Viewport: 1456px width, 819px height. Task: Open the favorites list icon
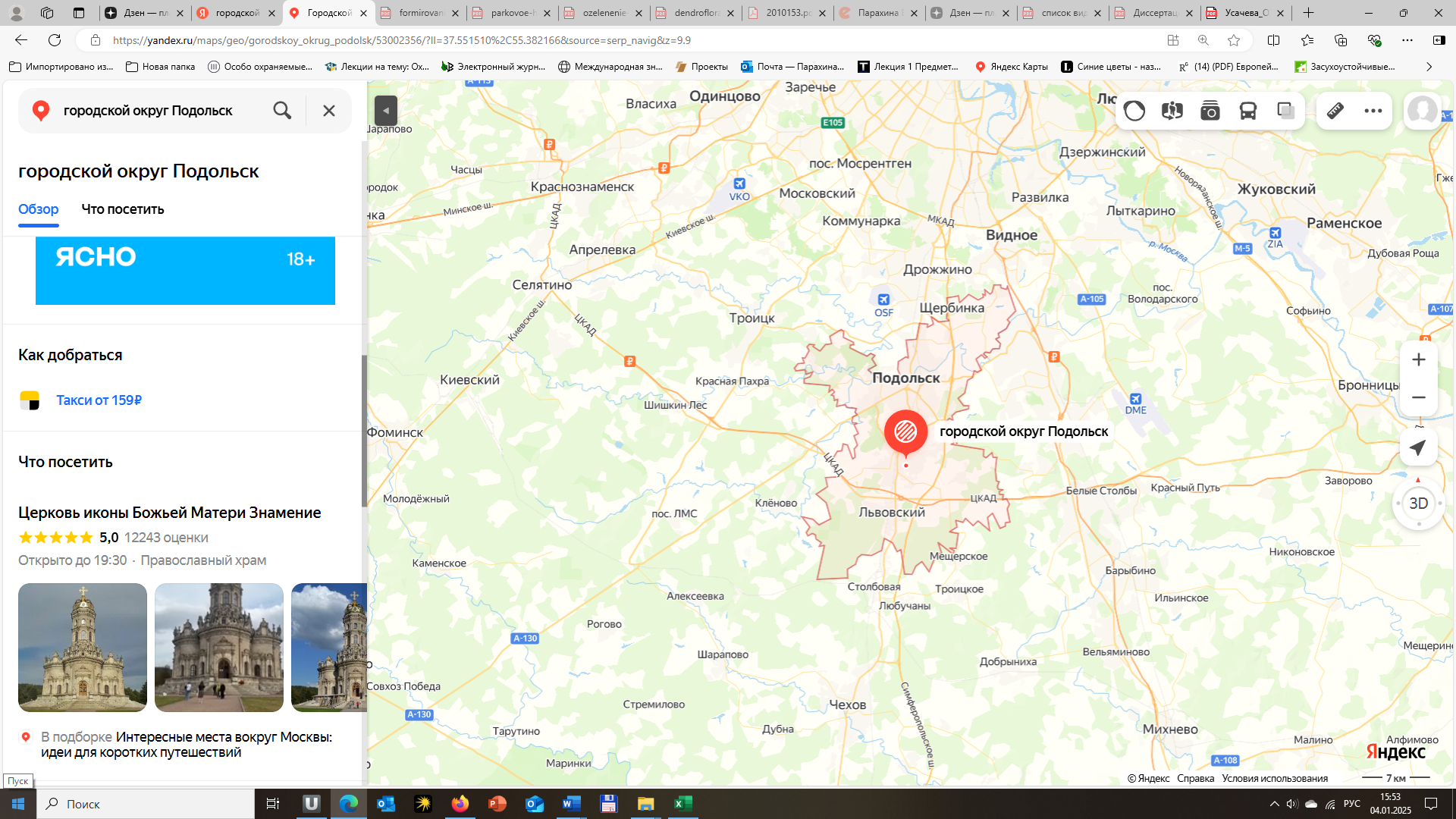point(1307,40)
